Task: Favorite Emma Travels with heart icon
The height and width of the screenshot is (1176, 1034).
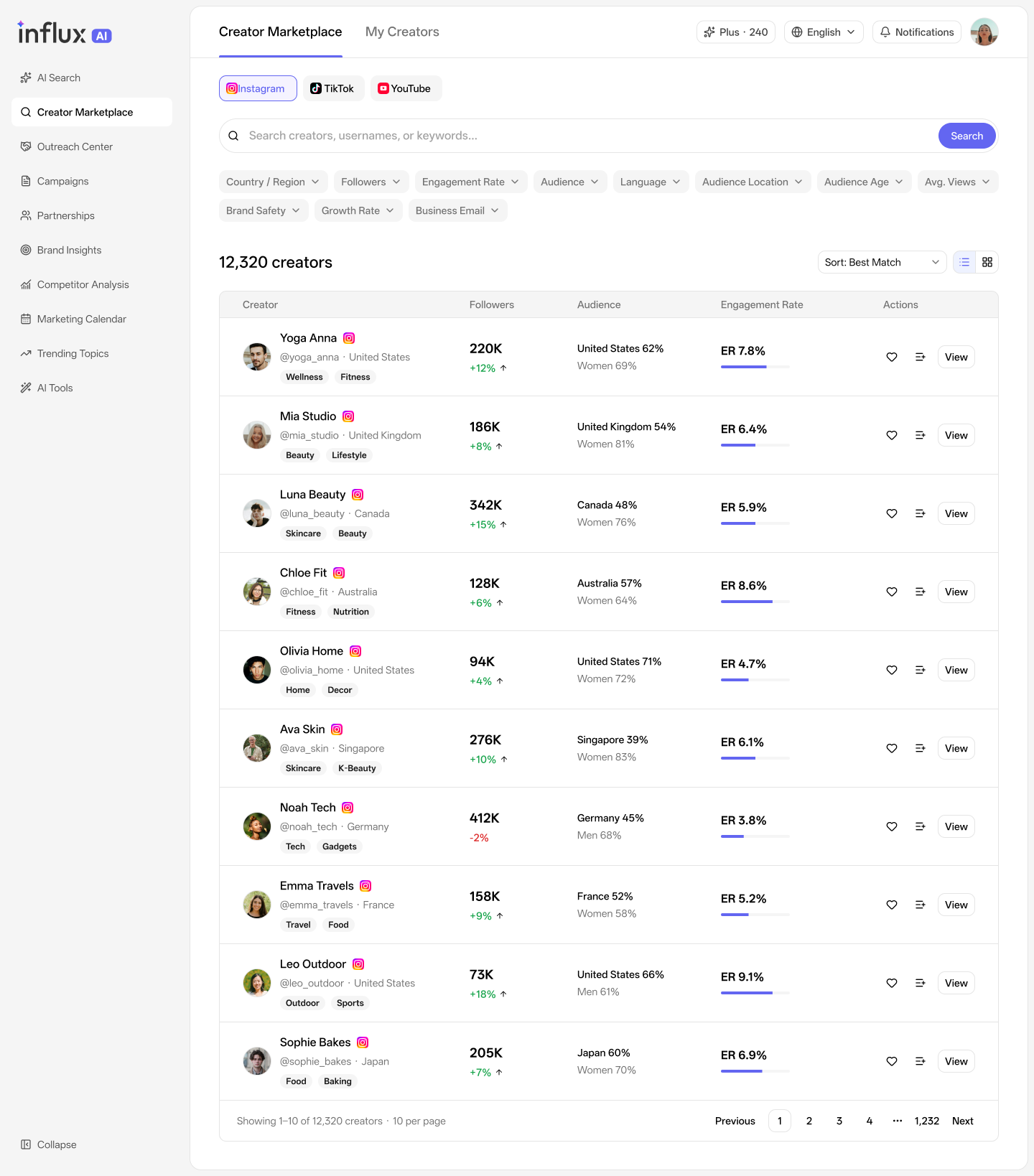Action: (892, 905)
